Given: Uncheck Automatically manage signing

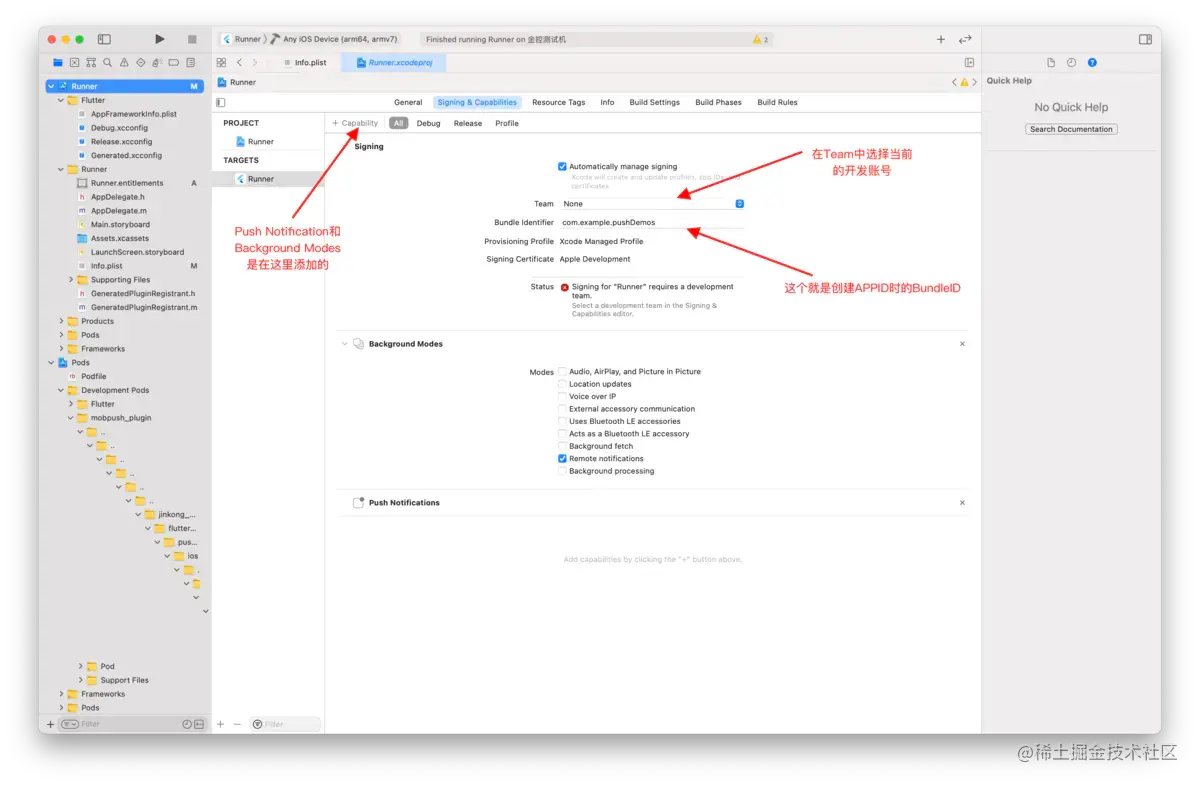Looking at the screenshot, I should [562, 166].
